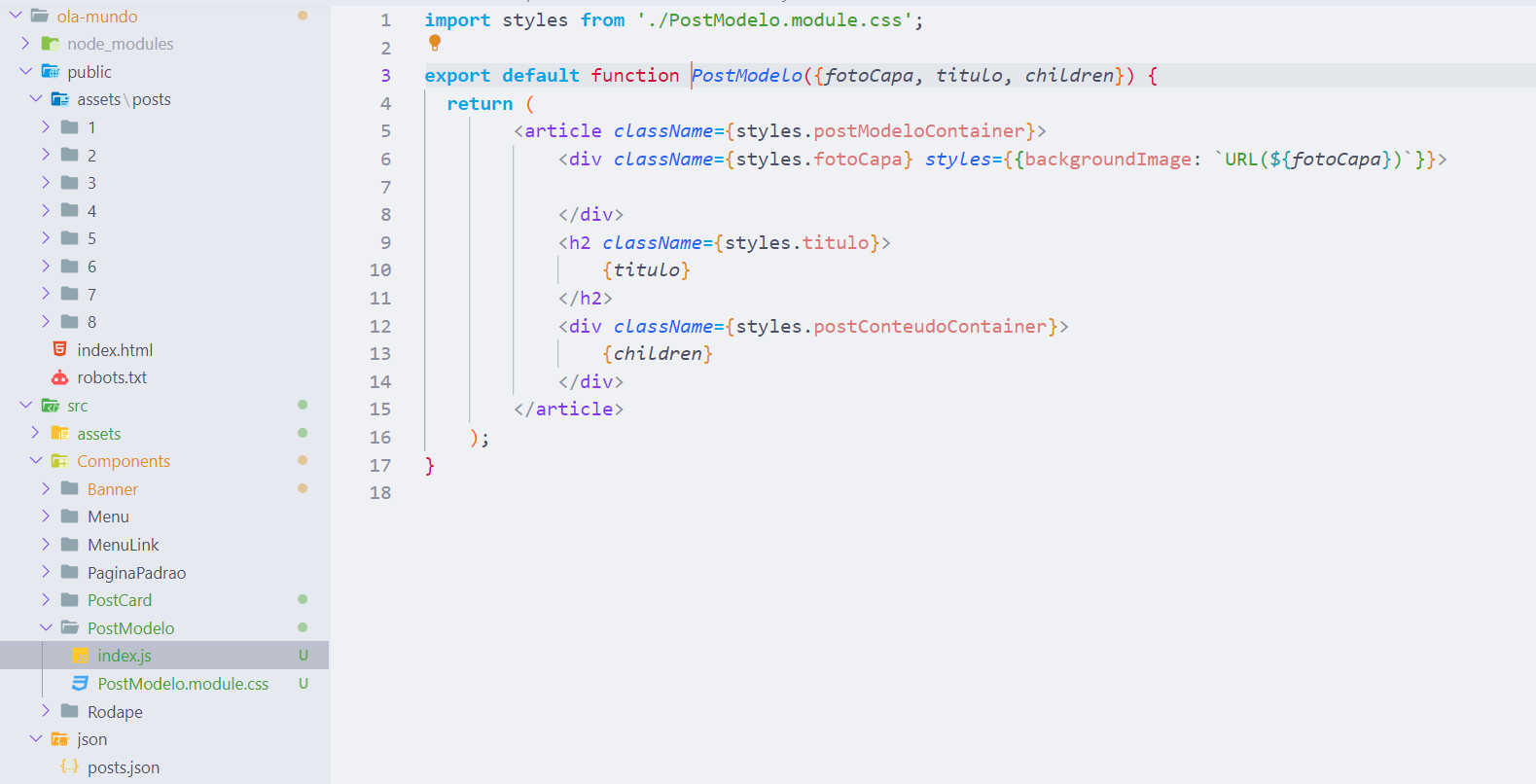The width and height of the screenshot is (1536, 784).
Task: Click the {children} expression on line 13
Action: [x=658, y=354]
